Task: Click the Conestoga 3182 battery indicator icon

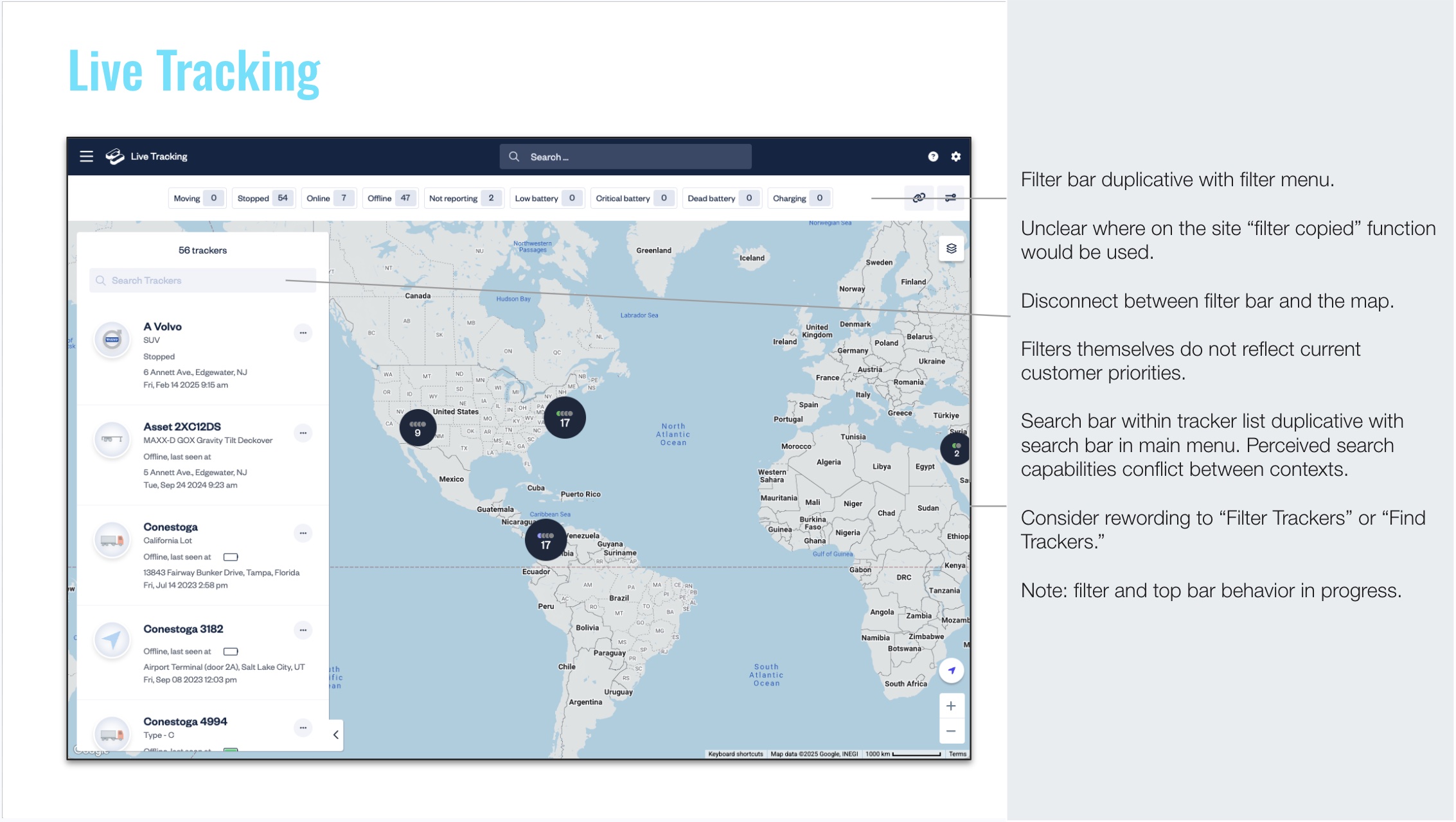Action: point(231,651)
